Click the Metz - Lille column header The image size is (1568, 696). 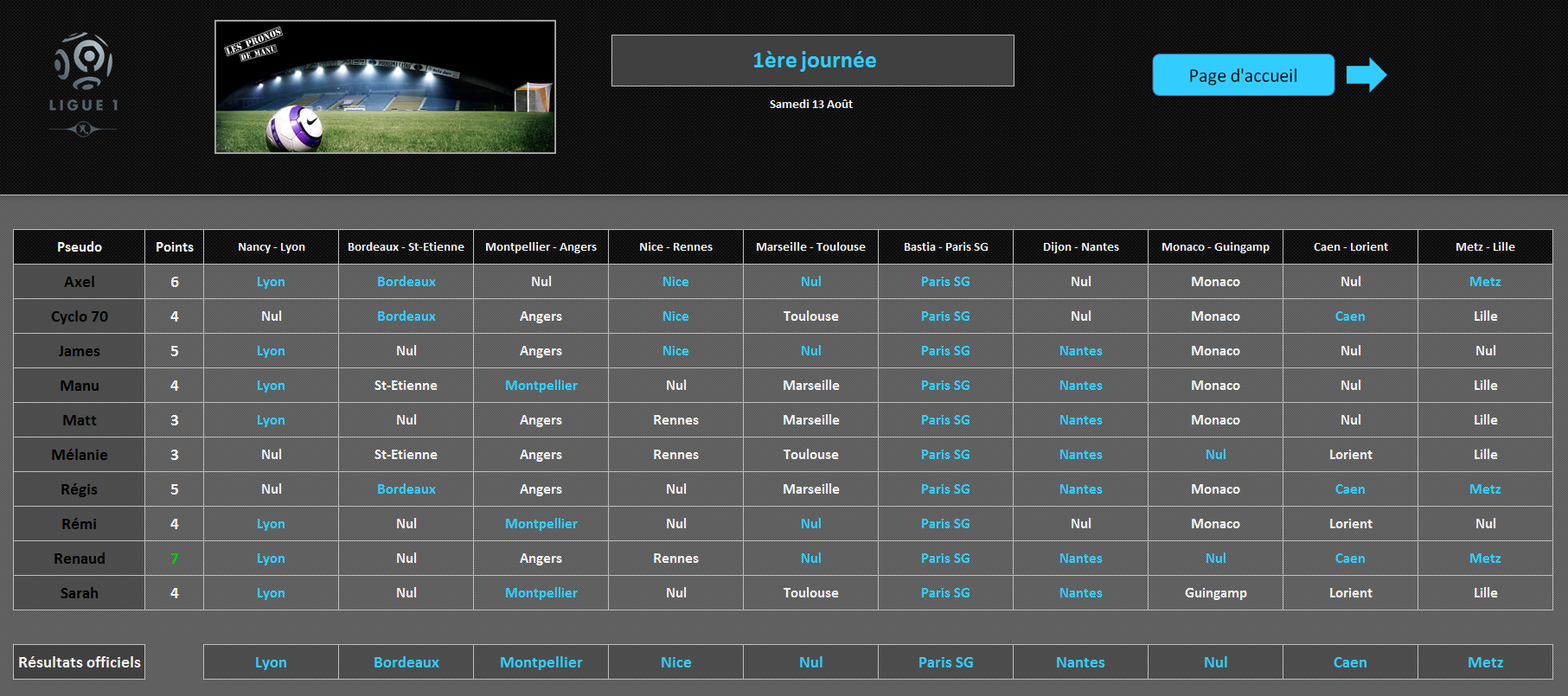1485,247
